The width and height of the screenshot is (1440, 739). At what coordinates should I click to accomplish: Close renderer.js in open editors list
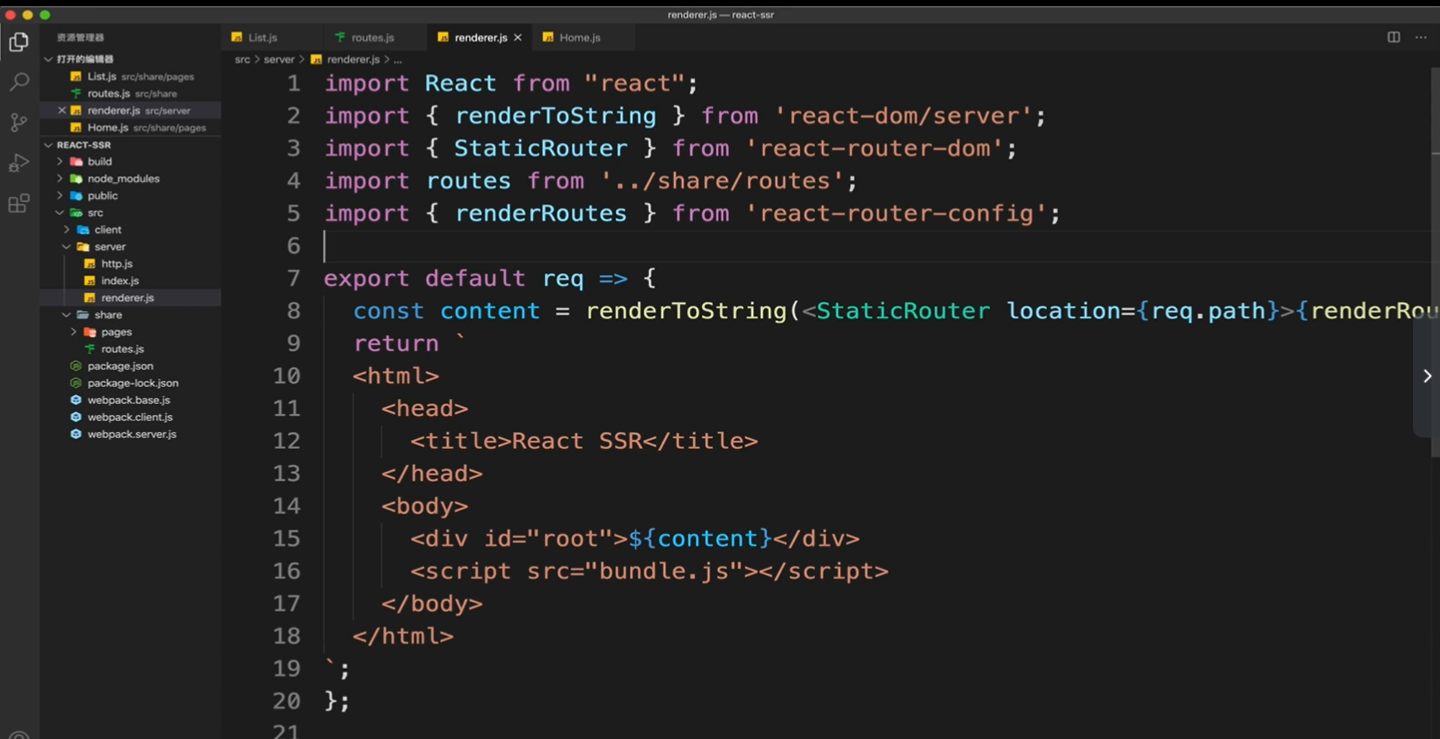coord(61,110)
